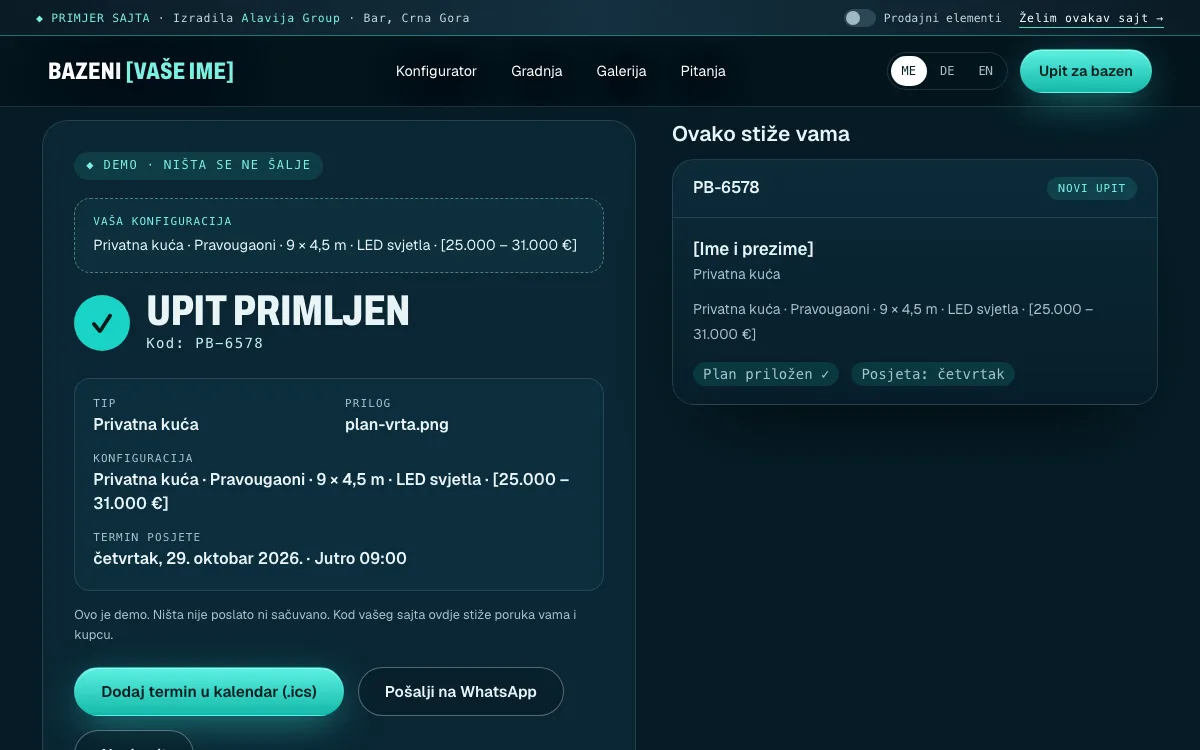Click the Ovo je demo disclaimer text
Viewport: 1200px width, 750px height.
tap(325, 625)
